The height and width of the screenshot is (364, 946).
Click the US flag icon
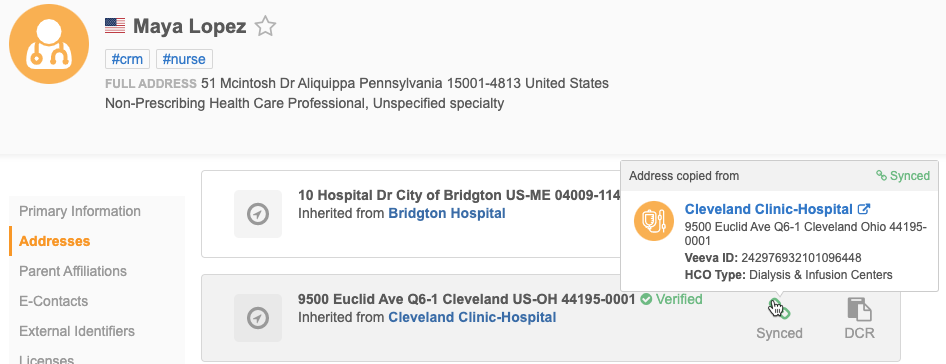pos(115,25)
